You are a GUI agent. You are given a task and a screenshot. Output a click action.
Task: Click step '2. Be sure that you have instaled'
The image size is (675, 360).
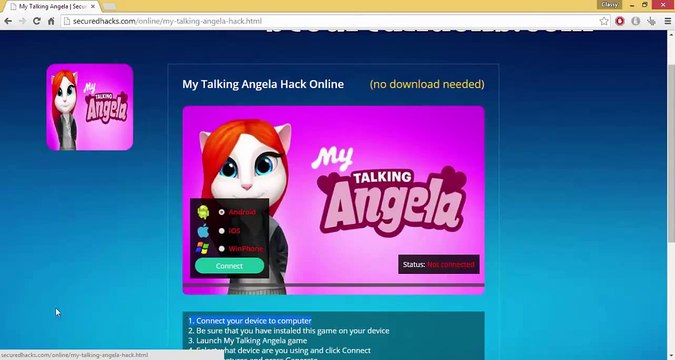point(288,331)
